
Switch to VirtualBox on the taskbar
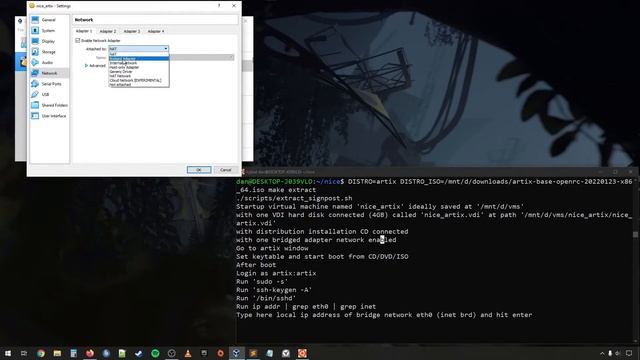pos(237,353)
